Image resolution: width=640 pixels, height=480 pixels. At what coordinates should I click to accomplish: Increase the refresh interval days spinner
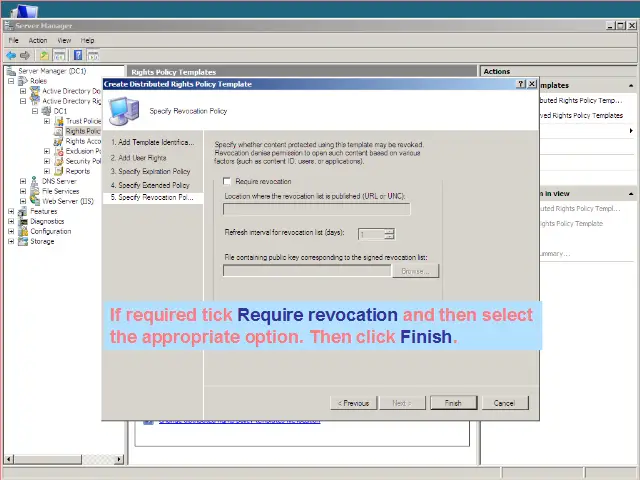pyautogui.click(x=390, y=230)
